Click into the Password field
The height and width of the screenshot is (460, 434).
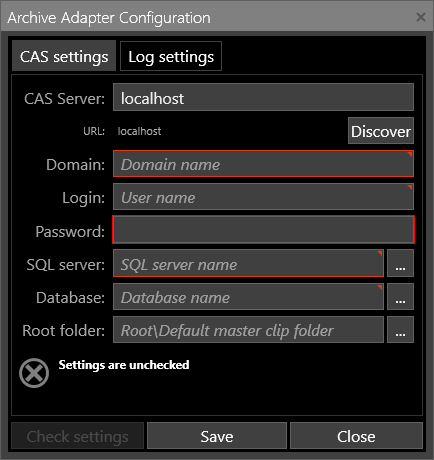pos(263,230)
